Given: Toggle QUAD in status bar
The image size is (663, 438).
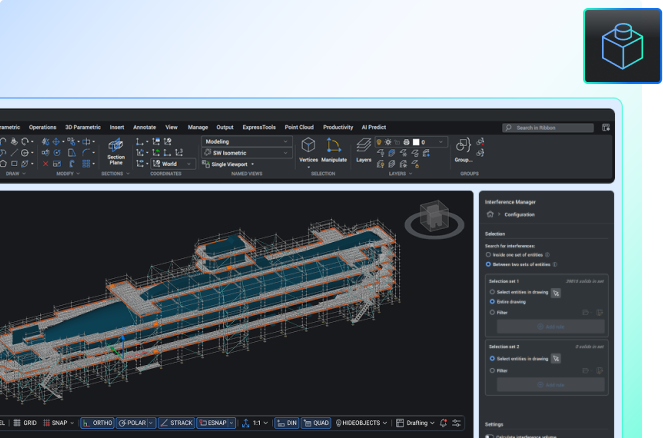Looking at the screenshot, I should (x=316, y=423).
